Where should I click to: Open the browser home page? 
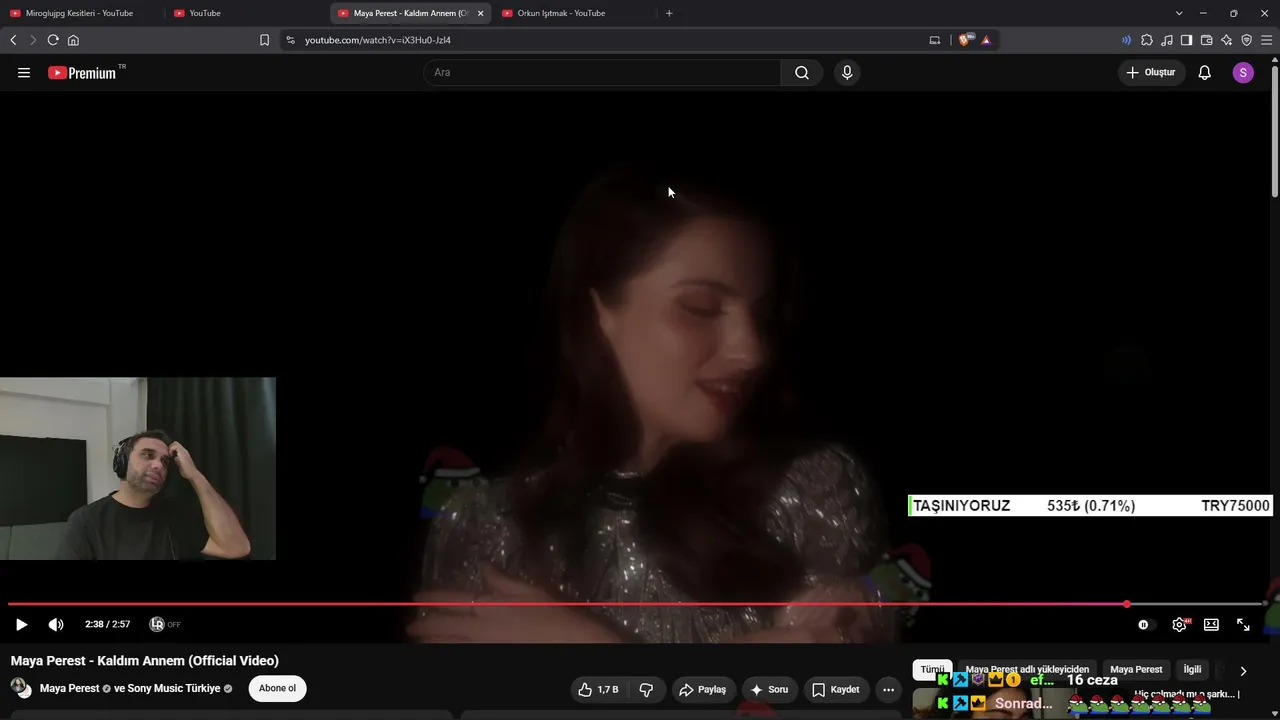tap(73, 40)
